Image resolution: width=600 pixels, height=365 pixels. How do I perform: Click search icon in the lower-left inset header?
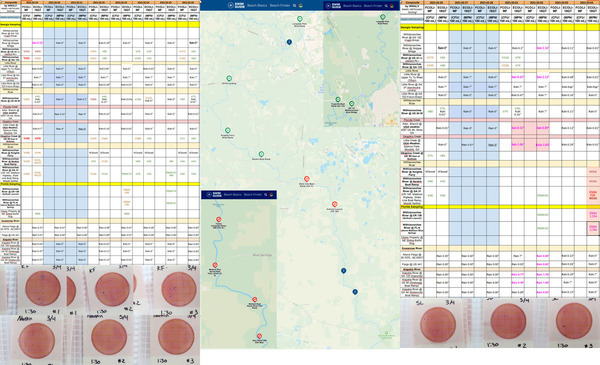[x=266, y=195]
